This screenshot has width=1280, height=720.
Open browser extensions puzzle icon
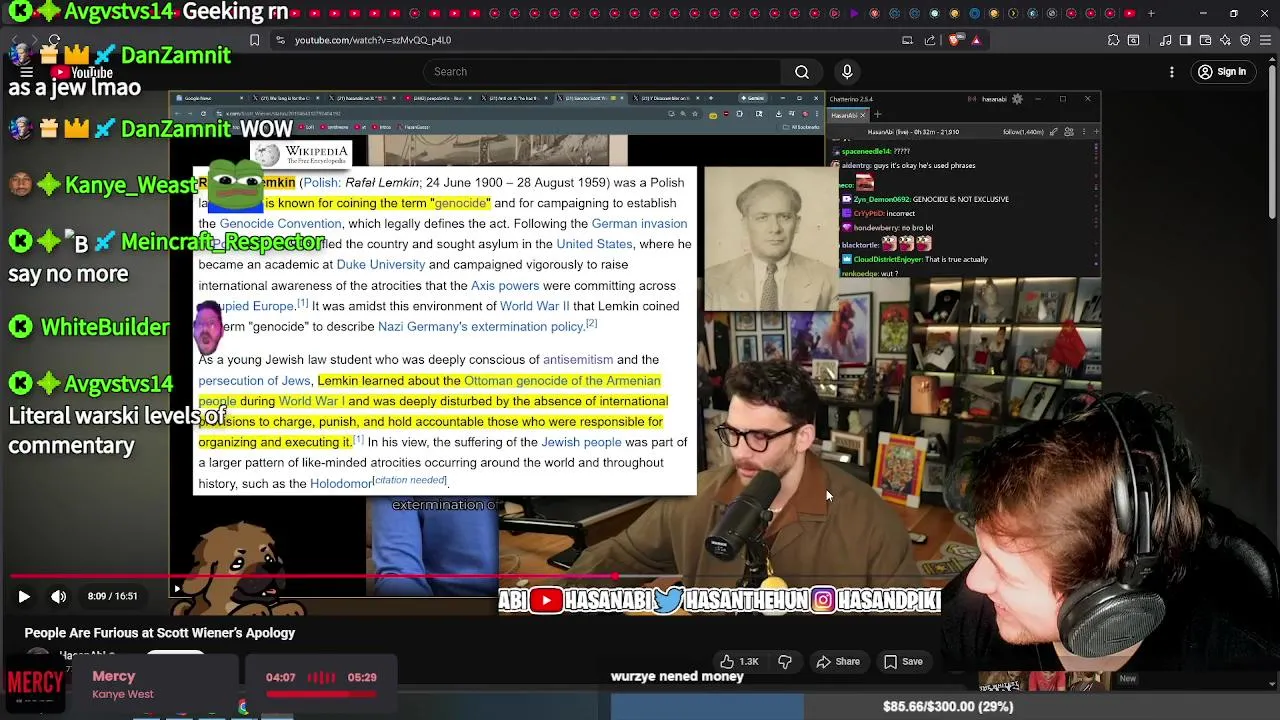[x=1113, y=40]
